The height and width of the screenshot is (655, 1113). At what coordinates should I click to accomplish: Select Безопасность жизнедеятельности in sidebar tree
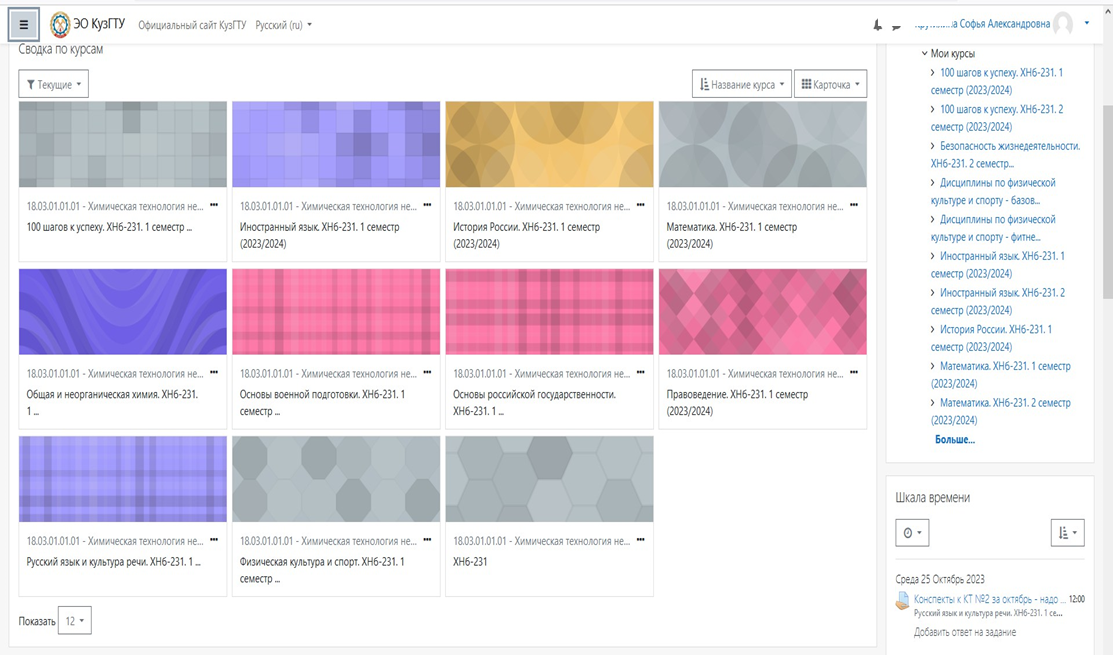point(1005,155)
